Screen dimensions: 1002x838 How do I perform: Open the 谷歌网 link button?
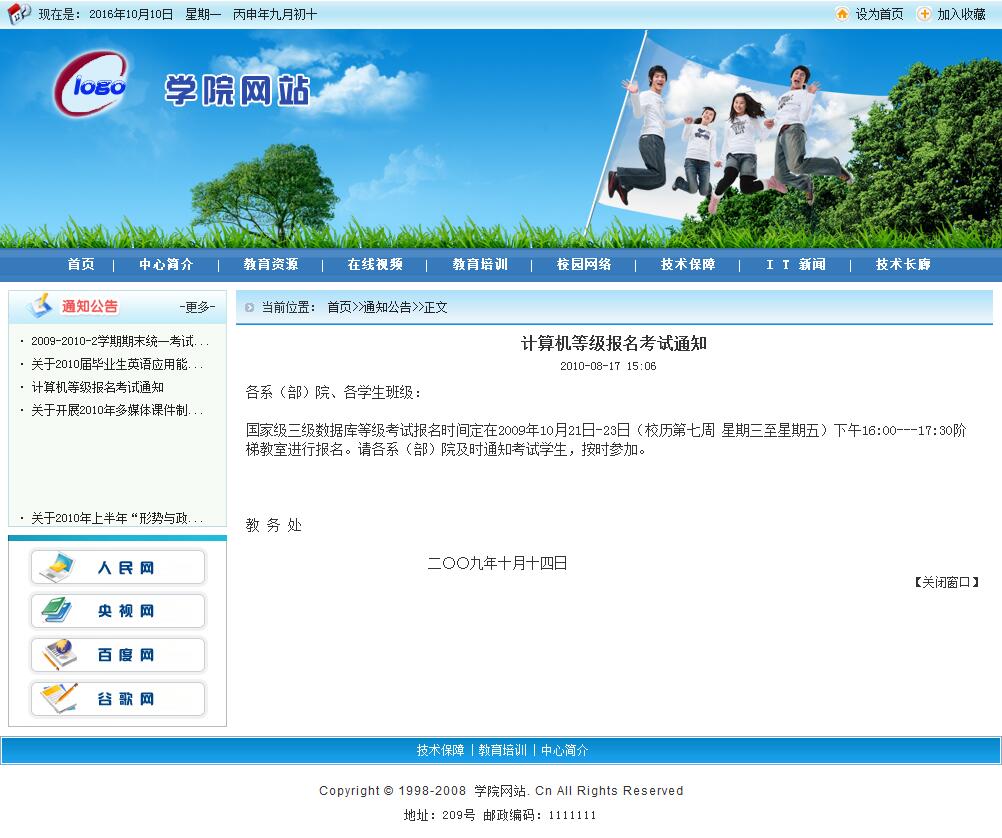[x=118, y=698]
